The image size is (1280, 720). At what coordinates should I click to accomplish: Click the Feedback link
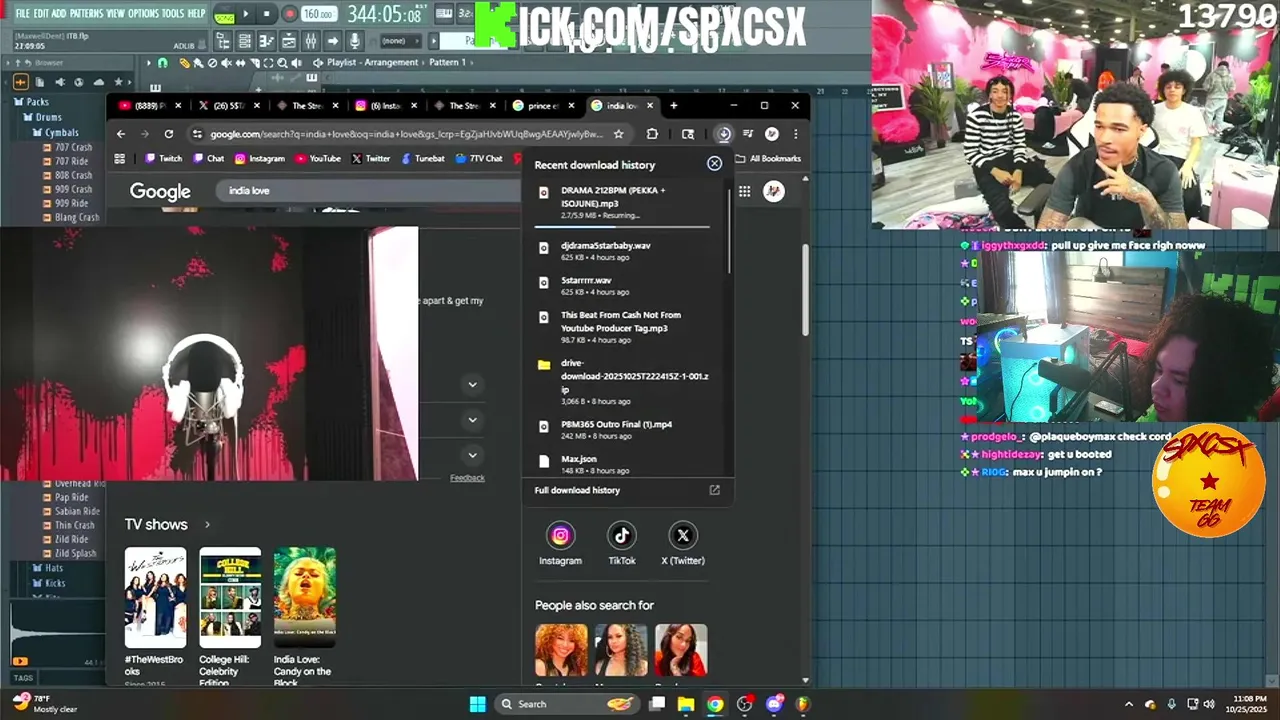467,478
